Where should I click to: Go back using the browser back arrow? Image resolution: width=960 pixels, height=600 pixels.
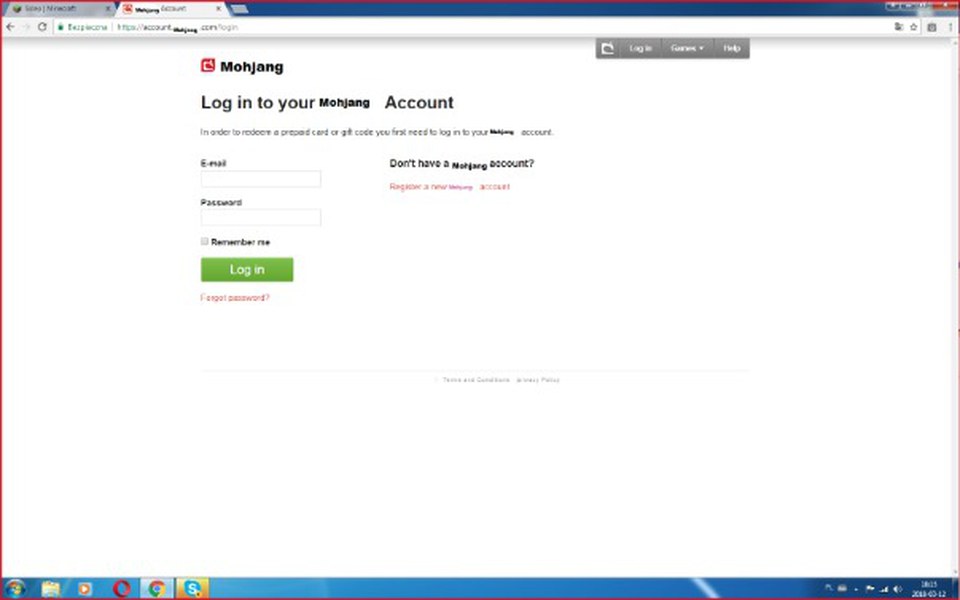point(10,27)
